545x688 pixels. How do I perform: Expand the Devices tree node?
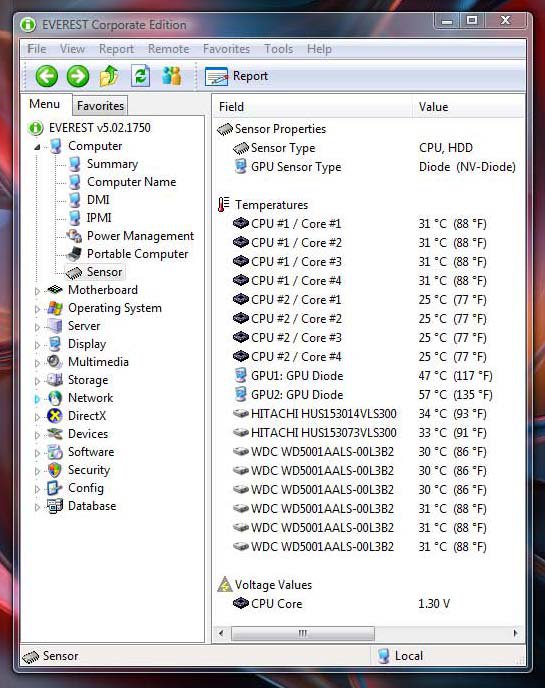(37, 434)
